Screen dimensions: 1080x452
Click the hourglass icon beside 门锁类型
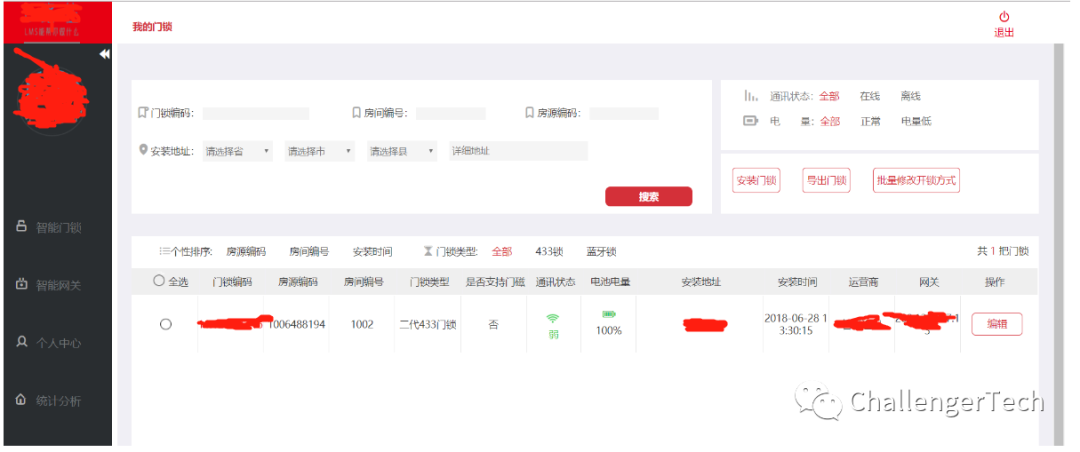[428, 251]
